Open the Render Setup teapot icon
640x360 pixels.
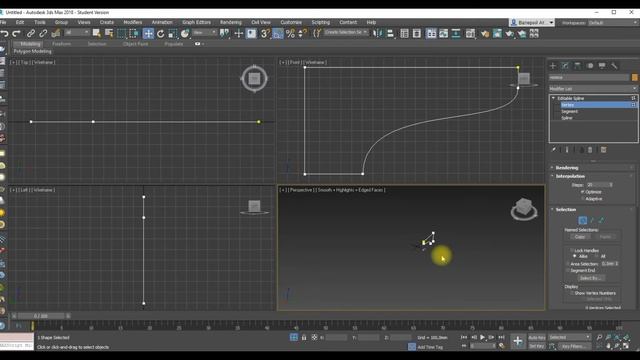point(484,33)
